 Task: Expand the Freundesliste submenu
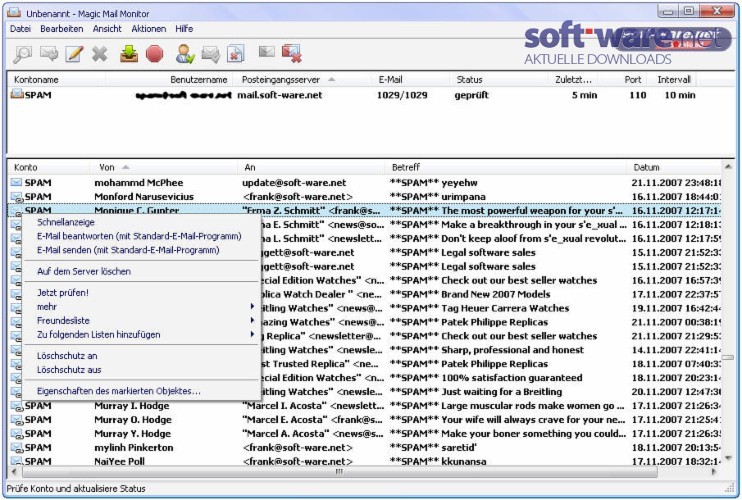[x=142, y=321]
